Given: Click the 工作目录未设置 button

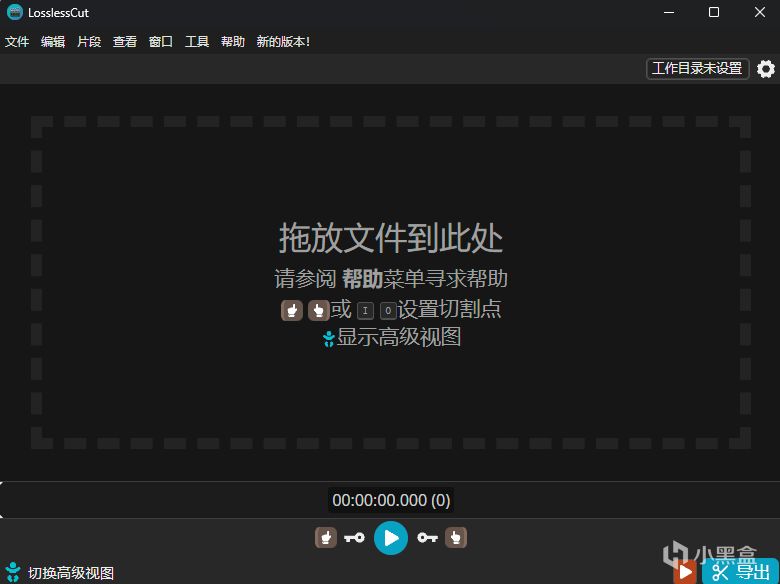Looking at the screenshot, I should pyautogui.click(x=697, y=69).
